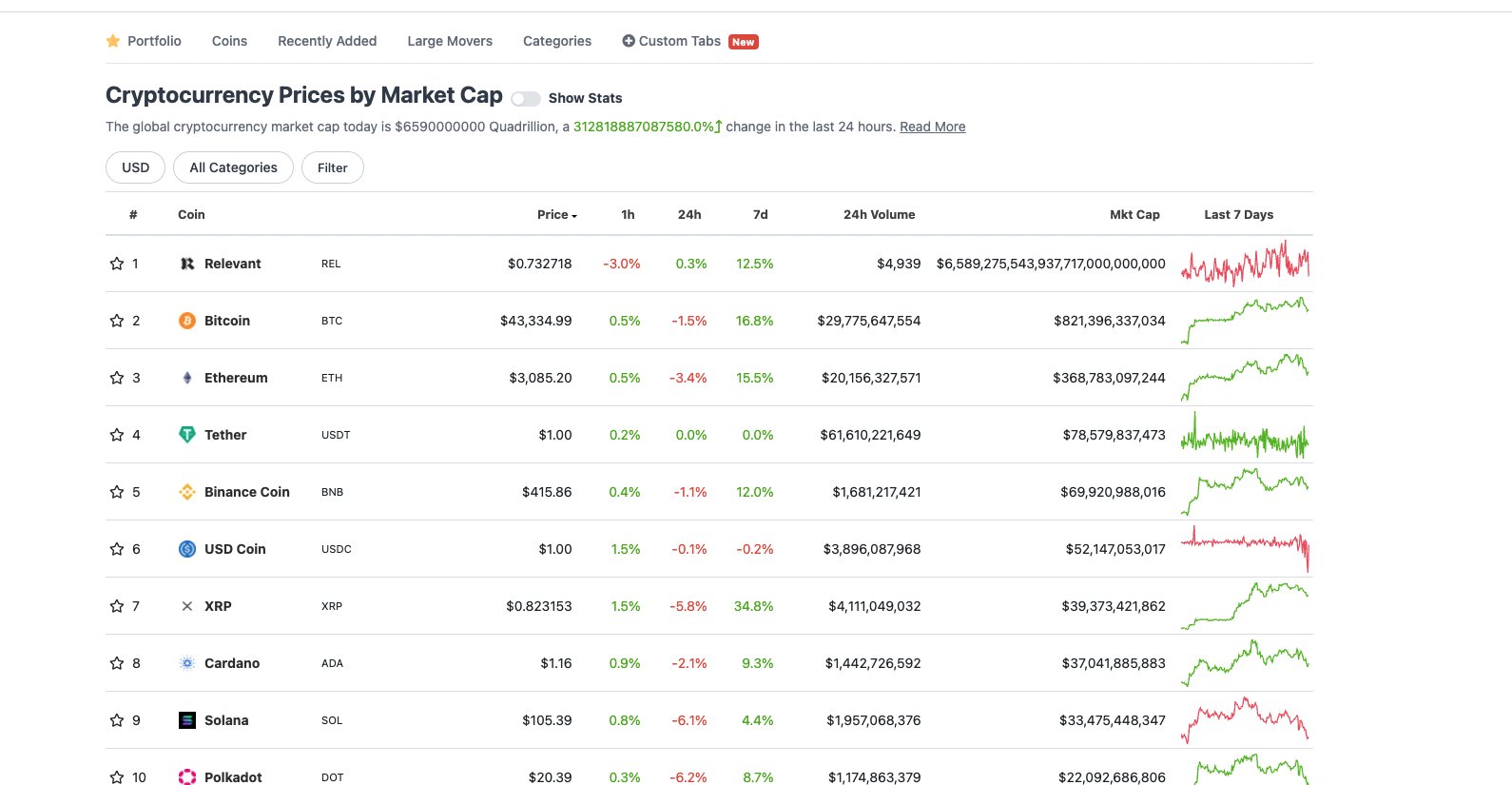
Task: Open the USD currency selector
Action: pos(135,167)
